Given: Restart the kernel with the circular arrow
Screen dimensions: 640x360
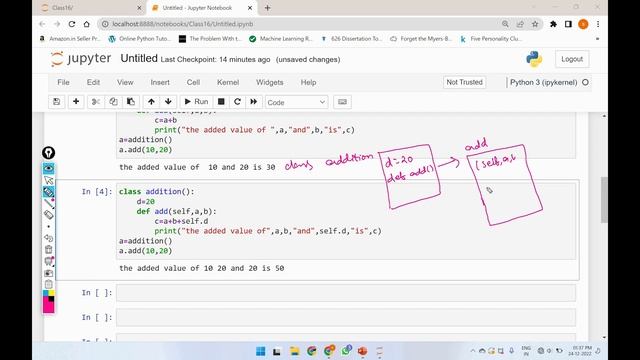Looking at the screenshot, I should tap(237, 102).
